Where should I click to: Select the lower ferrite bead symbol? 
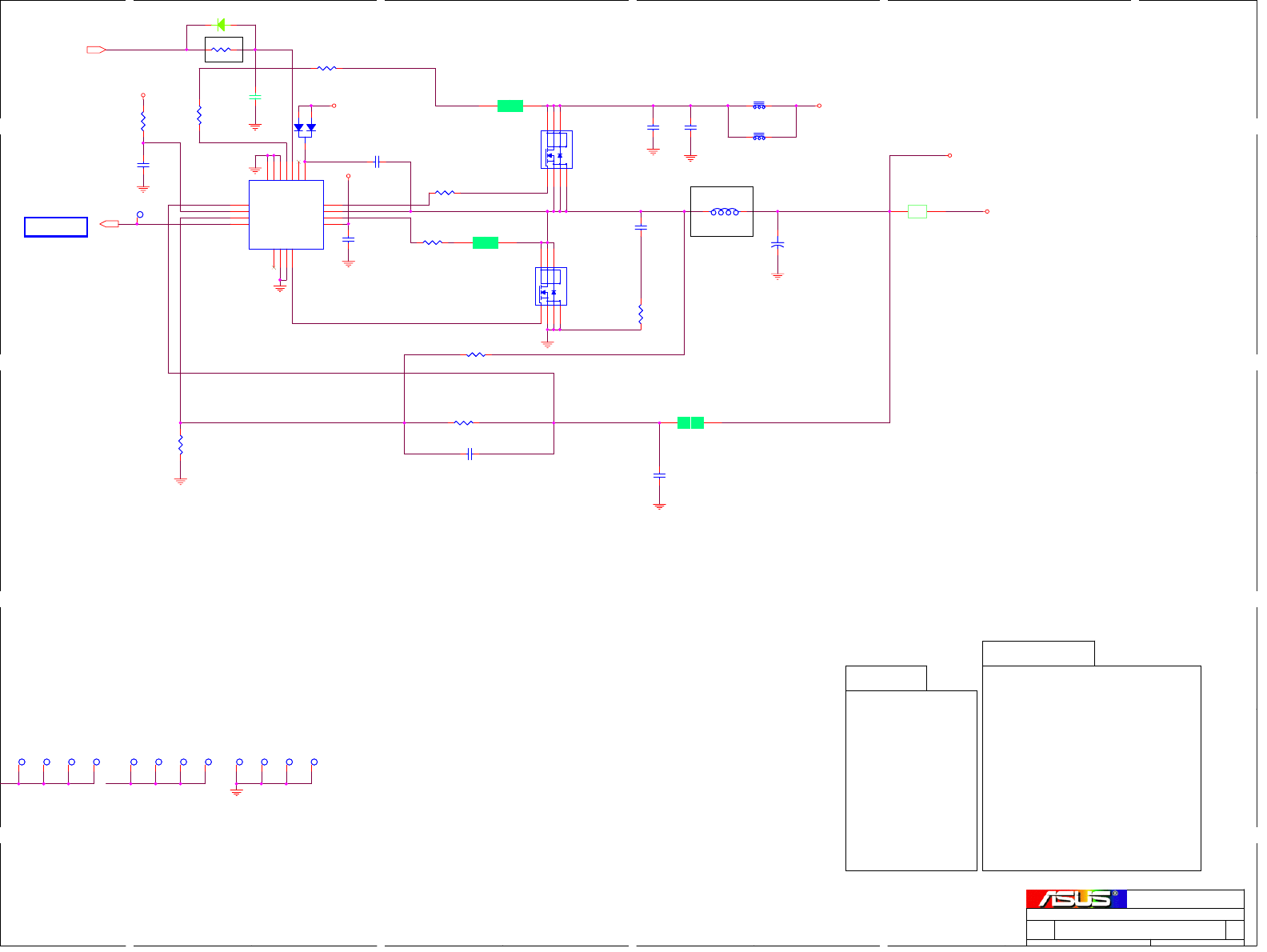(x=759, y=137)
